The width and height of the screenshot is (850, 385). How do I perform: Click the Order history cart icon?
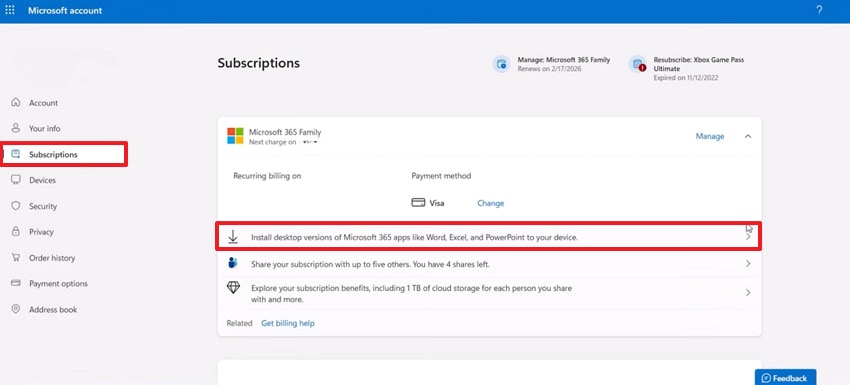pos(16,258)
